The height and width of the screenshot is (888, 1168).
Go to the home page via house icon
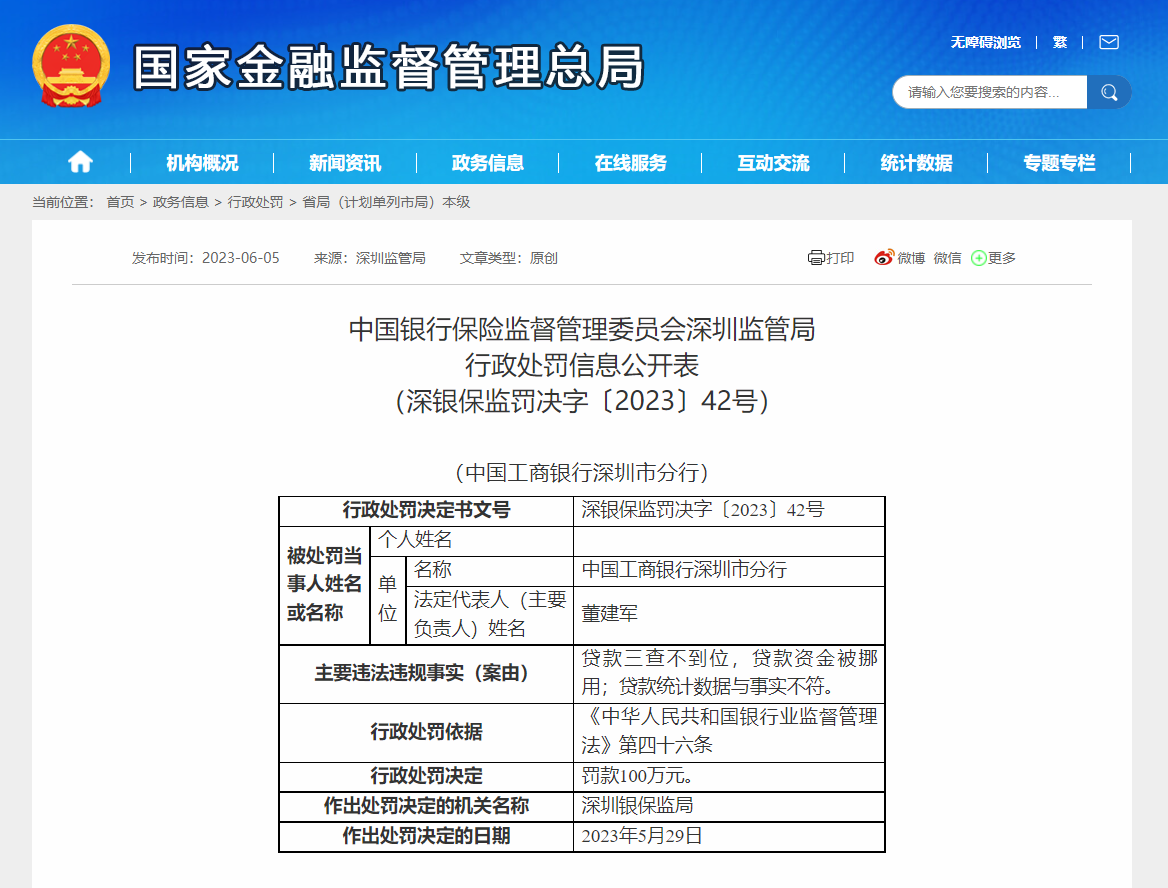coord(80,162)
